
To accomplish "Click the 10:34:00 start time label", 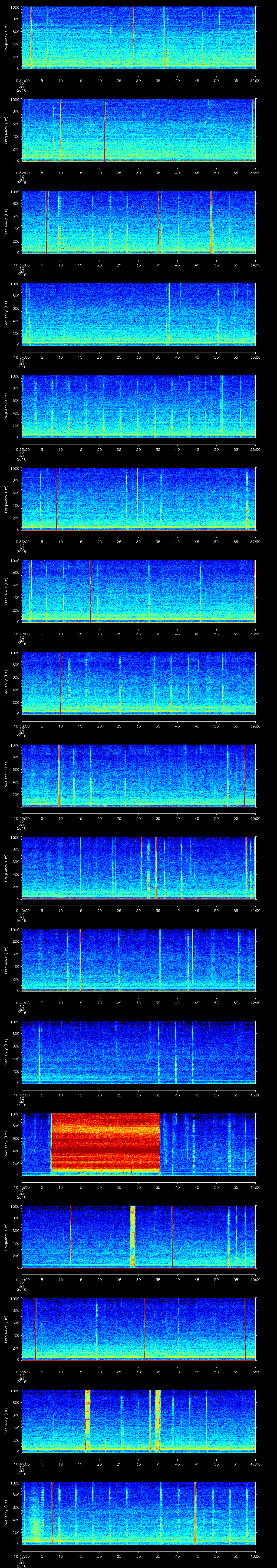I will 21,357.
